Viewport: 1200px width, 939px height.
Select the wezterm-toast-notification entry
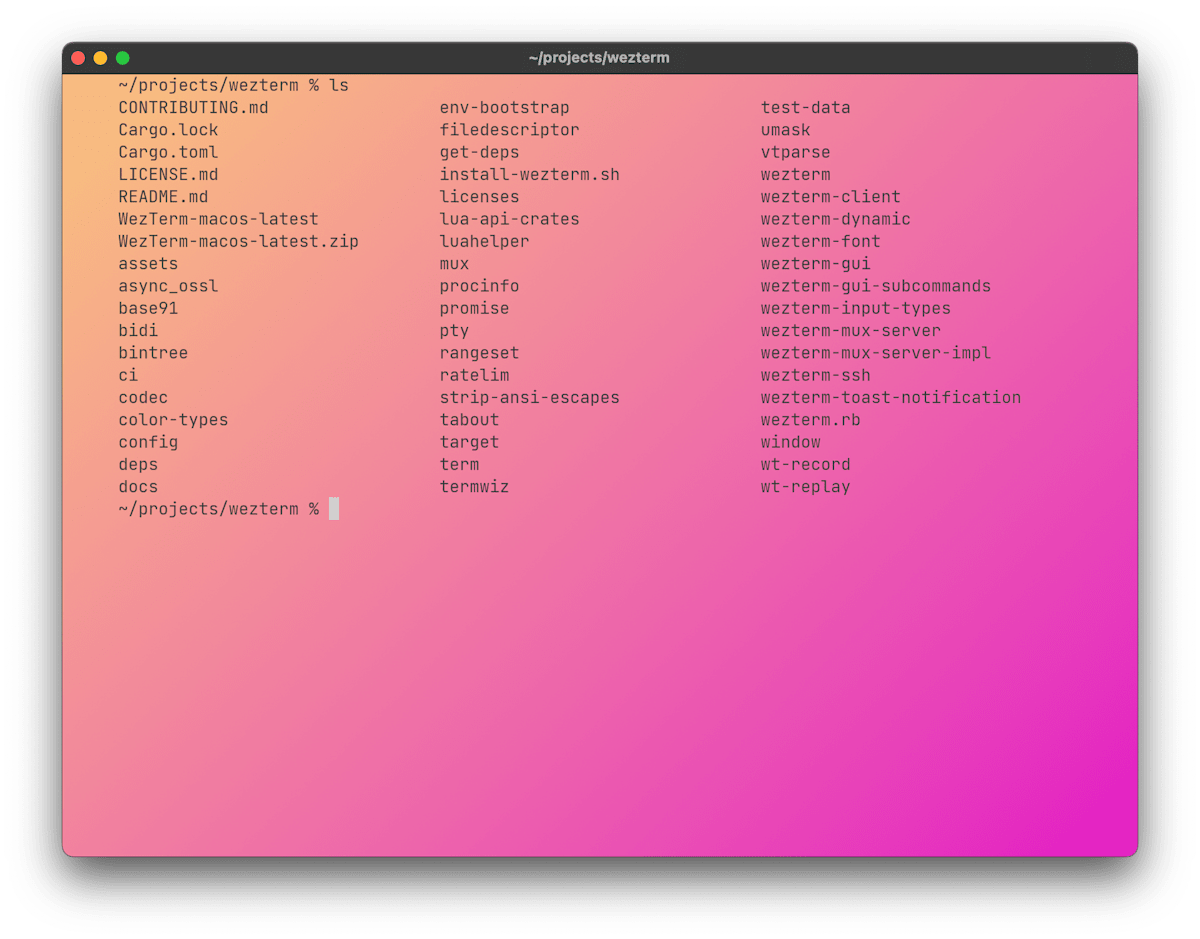point(890,397)
